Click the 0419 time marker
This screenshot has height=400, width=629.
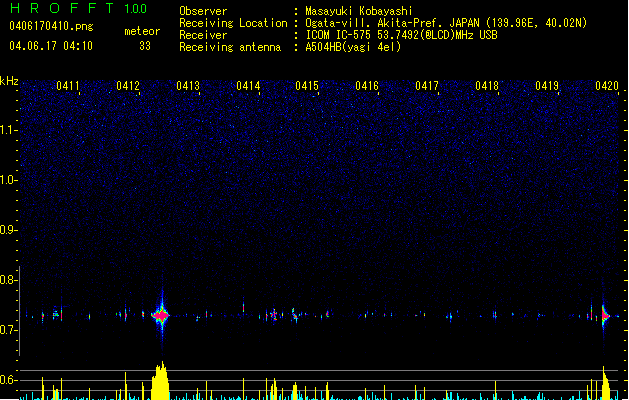[x=547, y=86]
